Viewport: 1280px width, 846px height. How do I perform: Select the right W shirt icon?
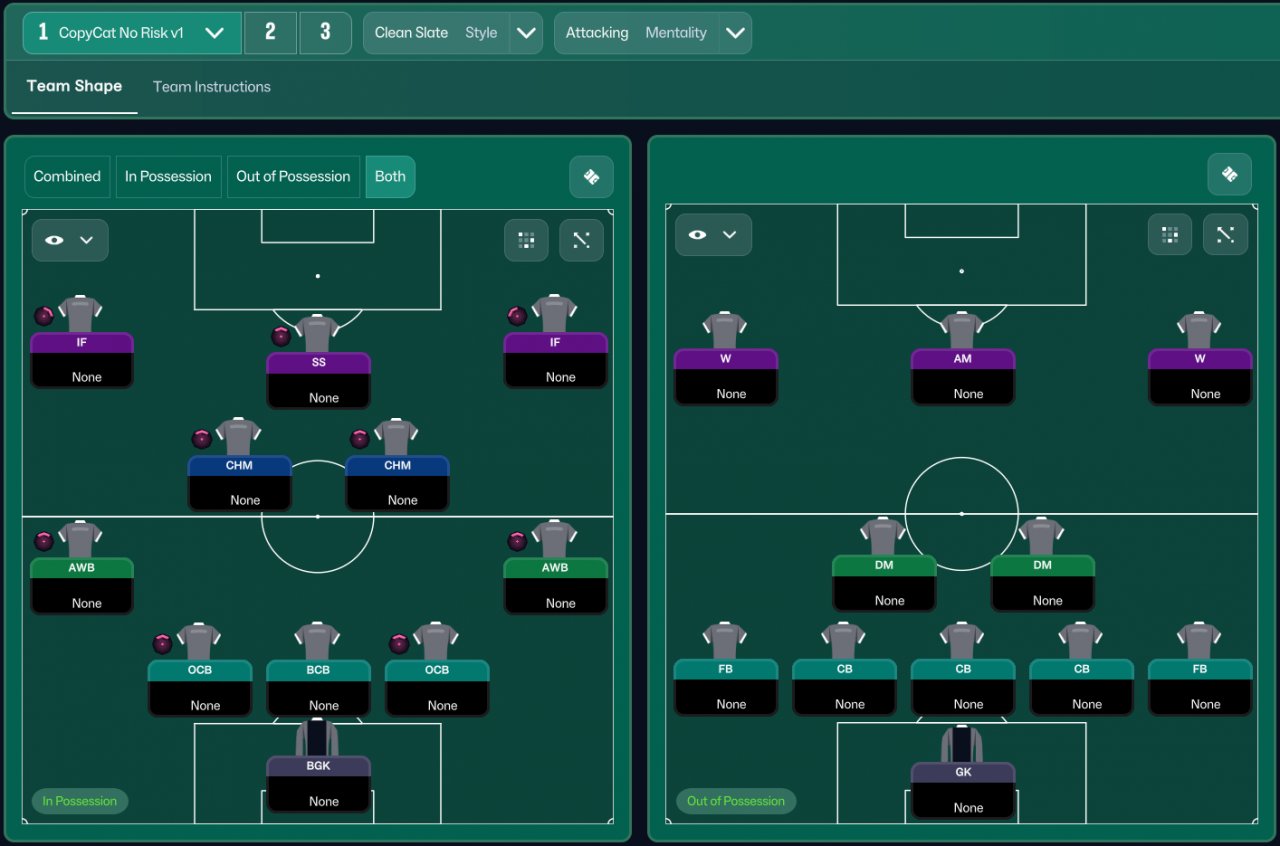[x=1199, y=330]
